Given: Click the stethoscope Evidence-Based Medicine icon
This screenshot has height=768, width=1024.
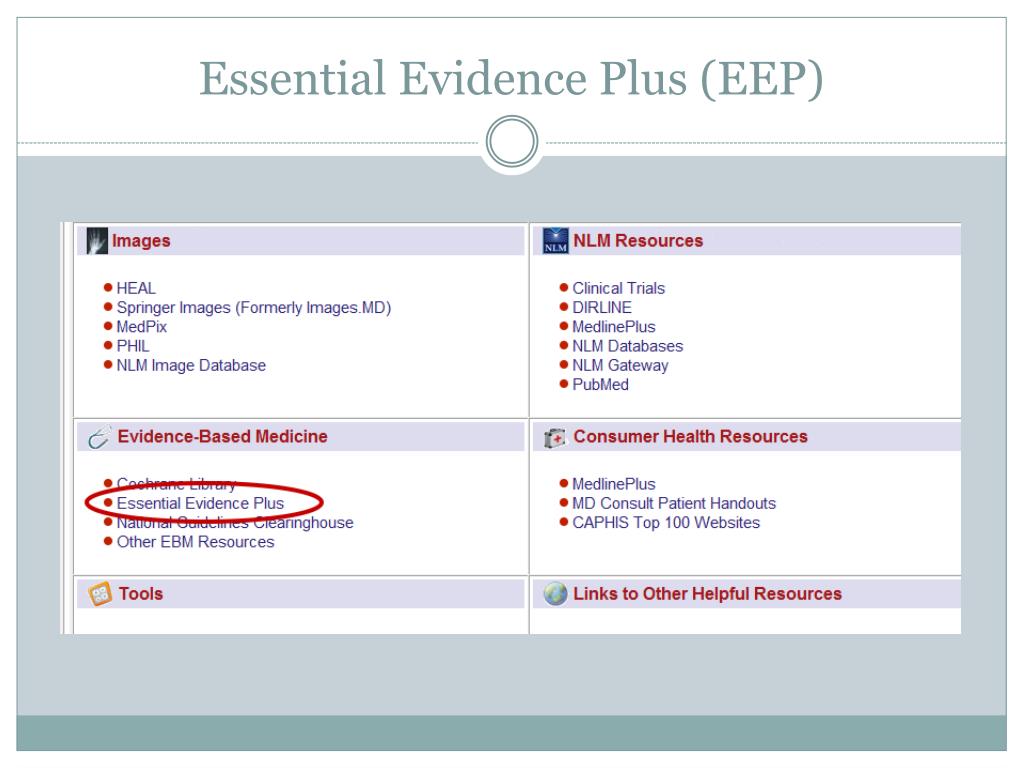Looking at the screenshot, I should click(99, 438).
